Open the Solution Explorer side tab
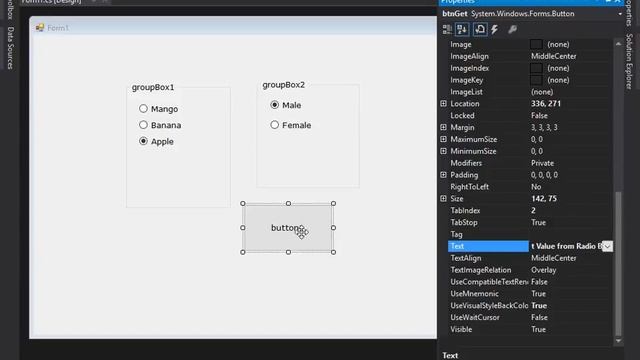640x360 pixels. pos(629,61)
